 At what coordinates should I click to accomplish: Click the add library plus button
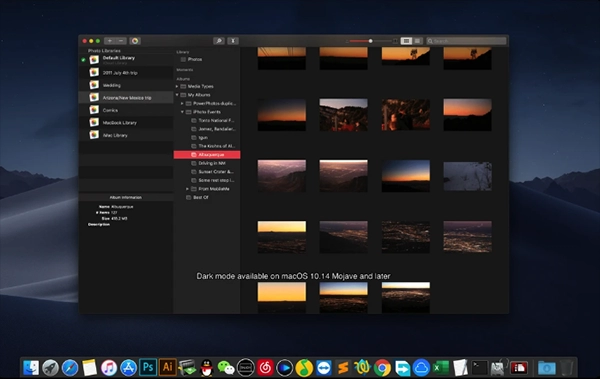pyautogui.click(x=109, y=41)
